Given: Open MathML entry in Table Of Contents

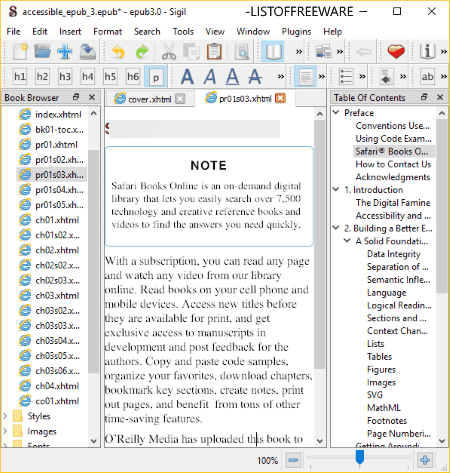Looking at the screenshot, I should tap(384, 408).
